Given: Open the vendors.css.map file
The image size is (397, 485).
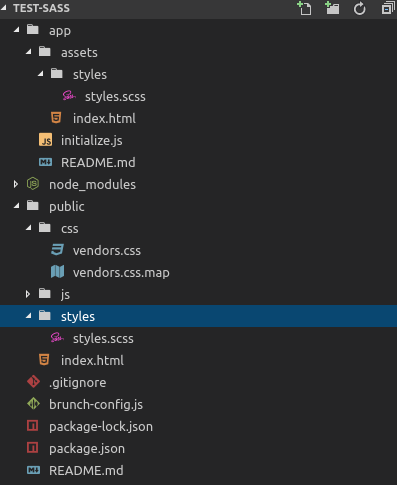Looking at the screenshot, I should click(x=121, y=273).
